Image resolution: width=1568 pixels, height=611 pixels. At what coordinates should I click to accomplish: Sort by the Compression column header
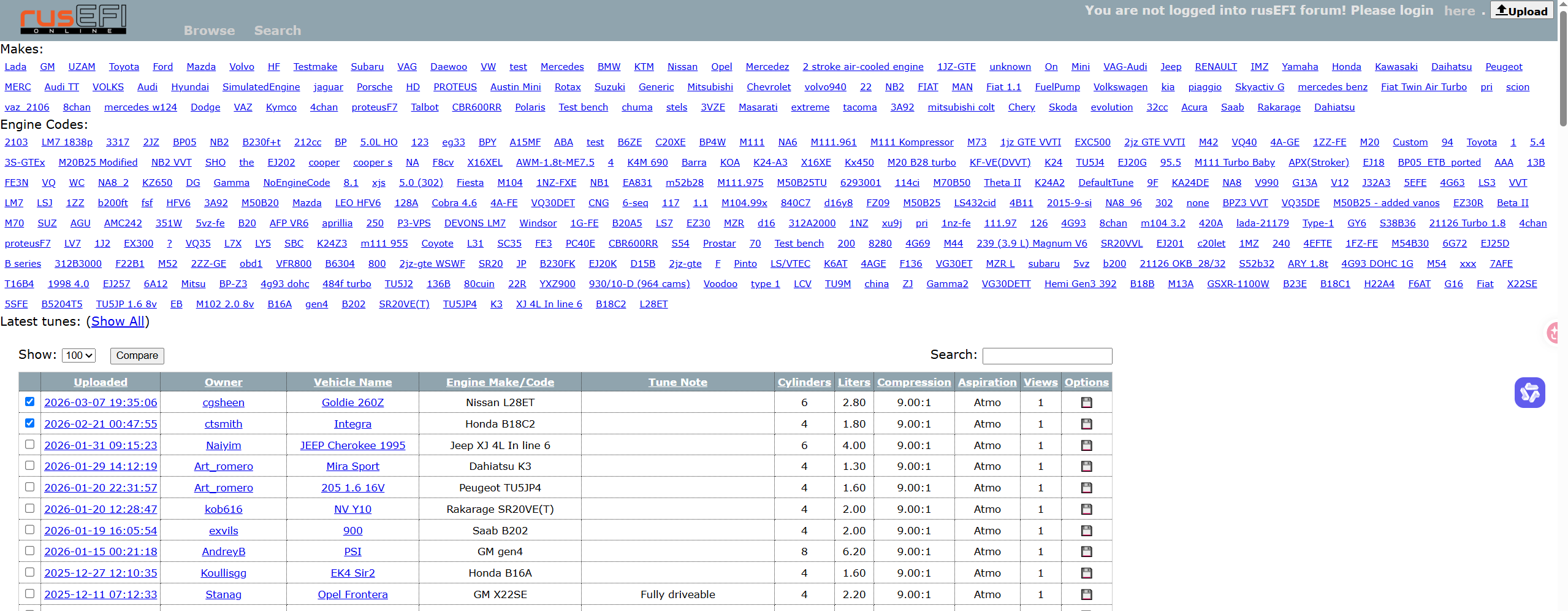pyautogui.click(x=914, y=382)
